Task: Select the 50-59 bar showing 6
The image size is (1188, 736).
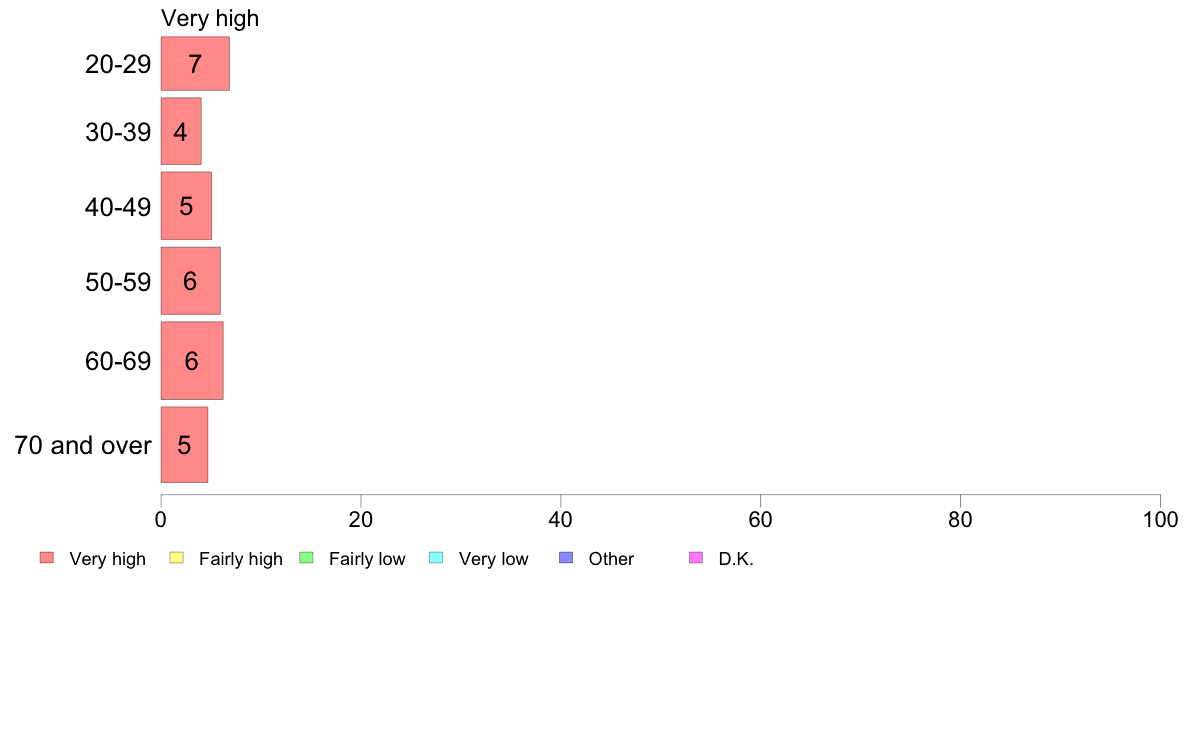Action: pos(191,280)
